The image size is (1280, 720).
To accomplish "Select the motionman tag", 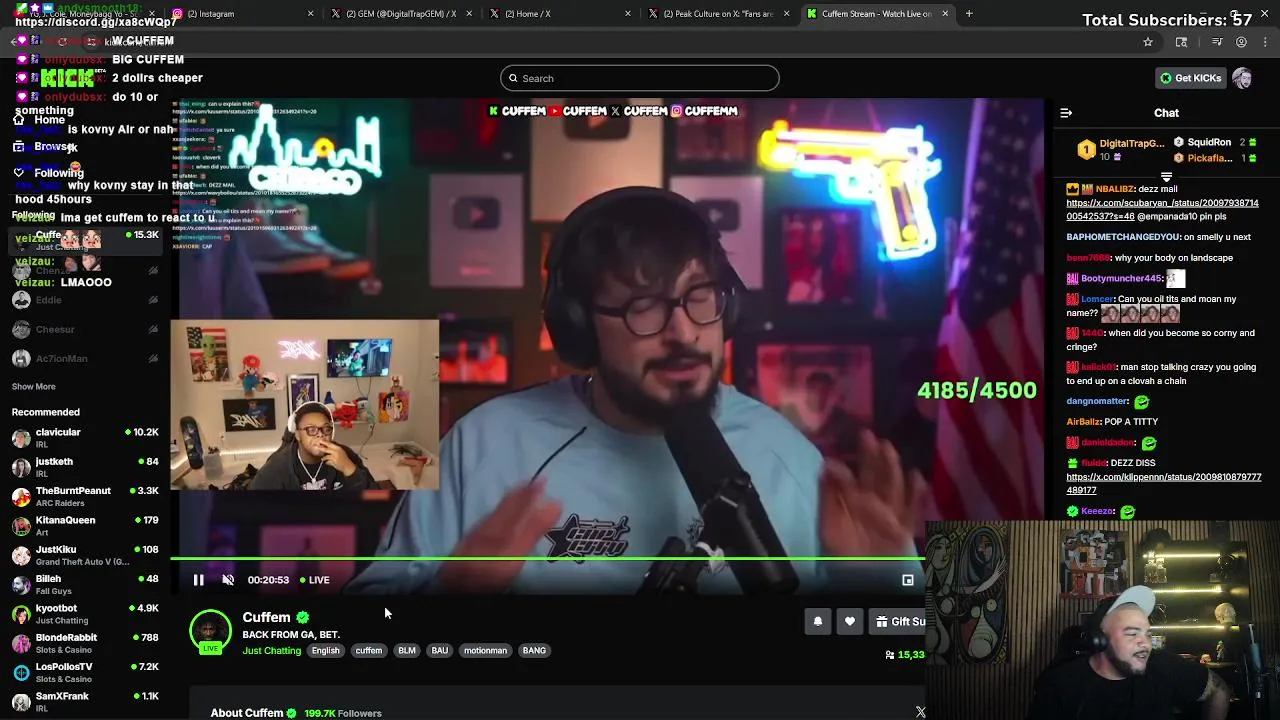I will (485, 651).
